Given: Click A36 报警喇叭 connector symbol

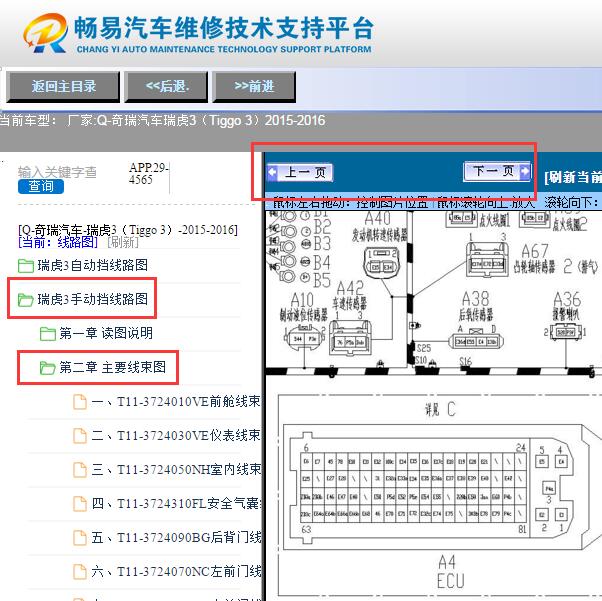Looking at the screenshot, I should coord(565,332).
